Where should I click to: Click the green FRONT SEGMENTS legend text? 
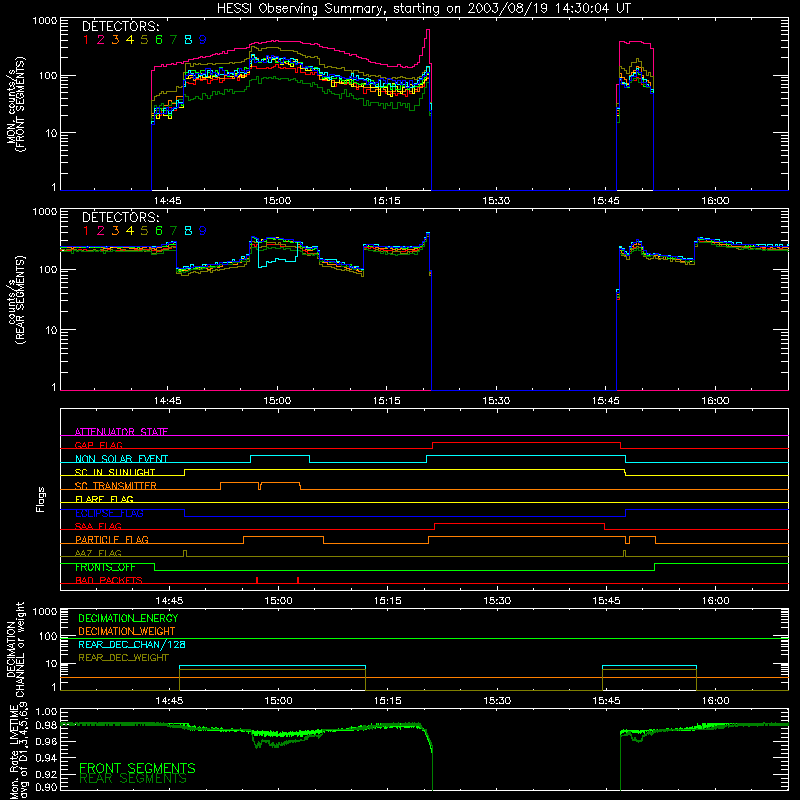coord(137,768)
